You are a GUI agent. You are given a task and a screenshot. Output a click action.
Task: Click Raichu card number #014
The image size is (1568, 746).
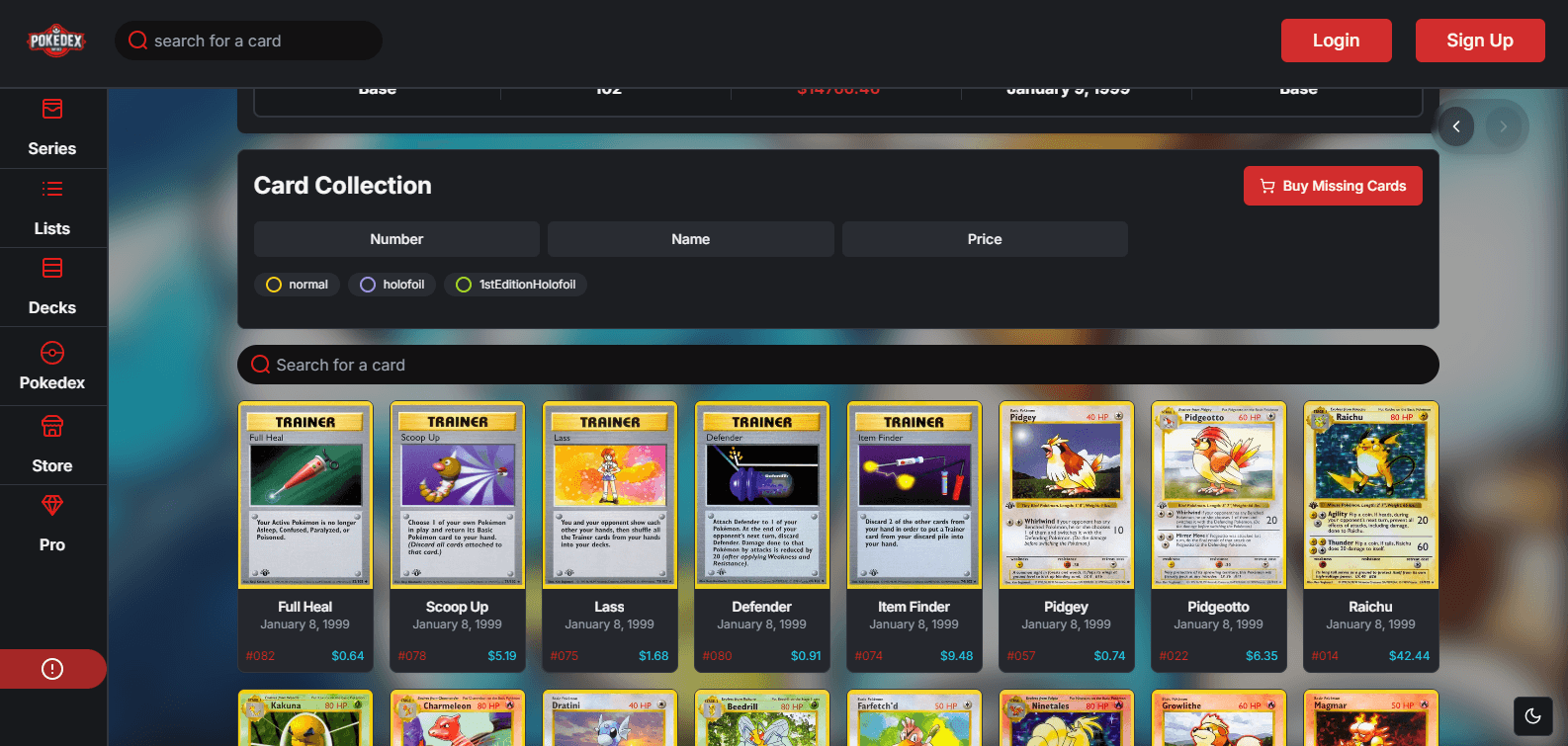tap(1325, 656)
